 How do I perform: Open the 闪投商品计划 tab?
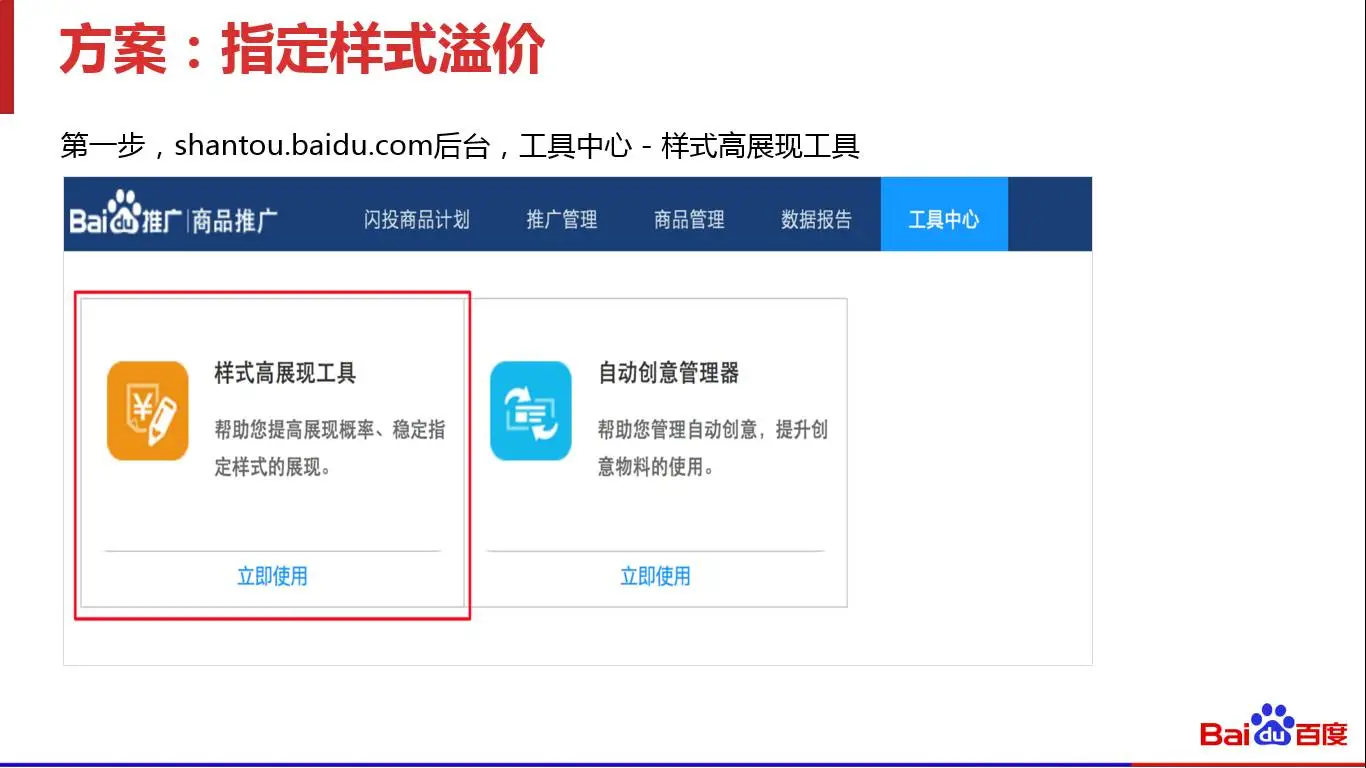pyautogui.click(x=416, y=220)
